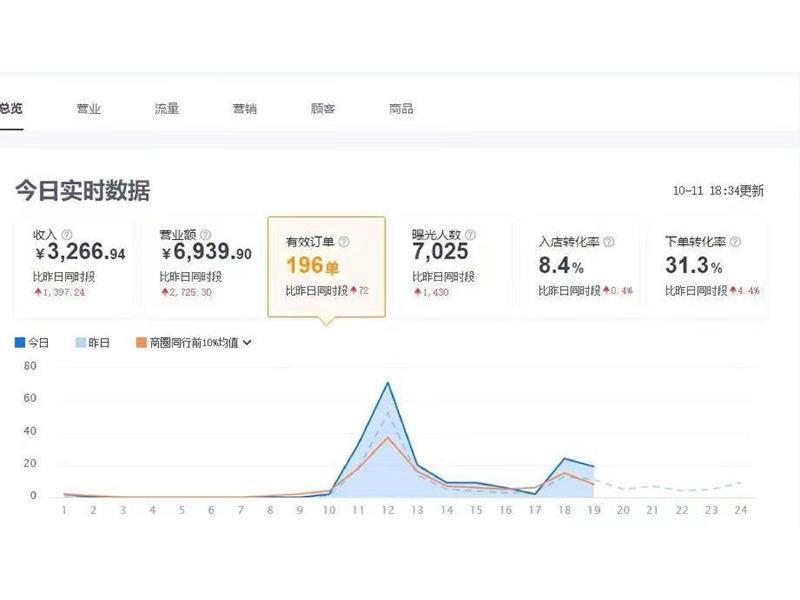
Task: Open help icon beside 有效订单
Action: [344, 242]
